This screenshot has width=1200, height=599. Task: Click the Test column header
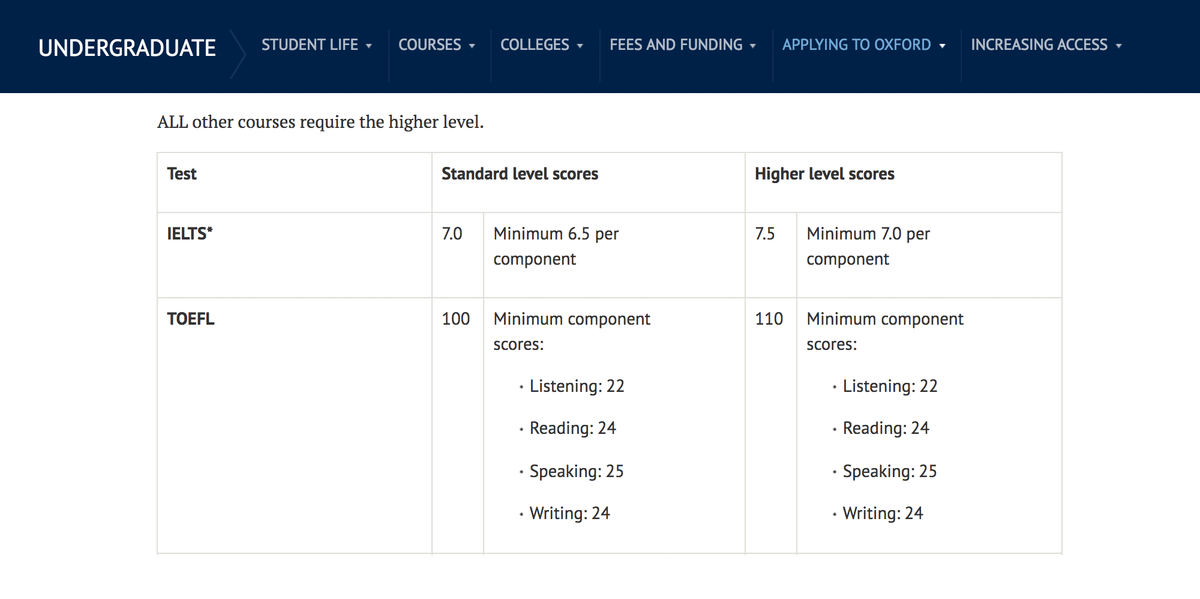coord(182,173)
